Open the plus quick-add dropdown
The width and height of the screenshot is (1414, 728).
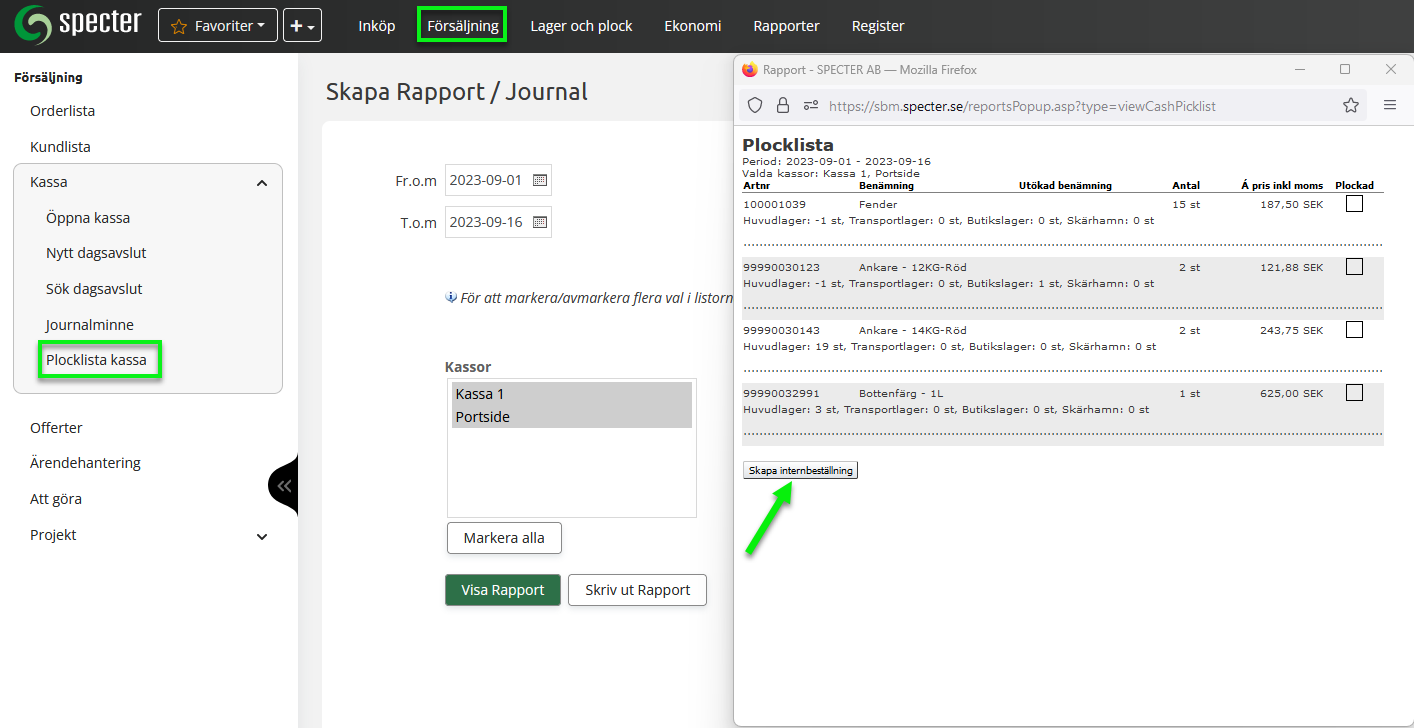[x=302, y=26]
